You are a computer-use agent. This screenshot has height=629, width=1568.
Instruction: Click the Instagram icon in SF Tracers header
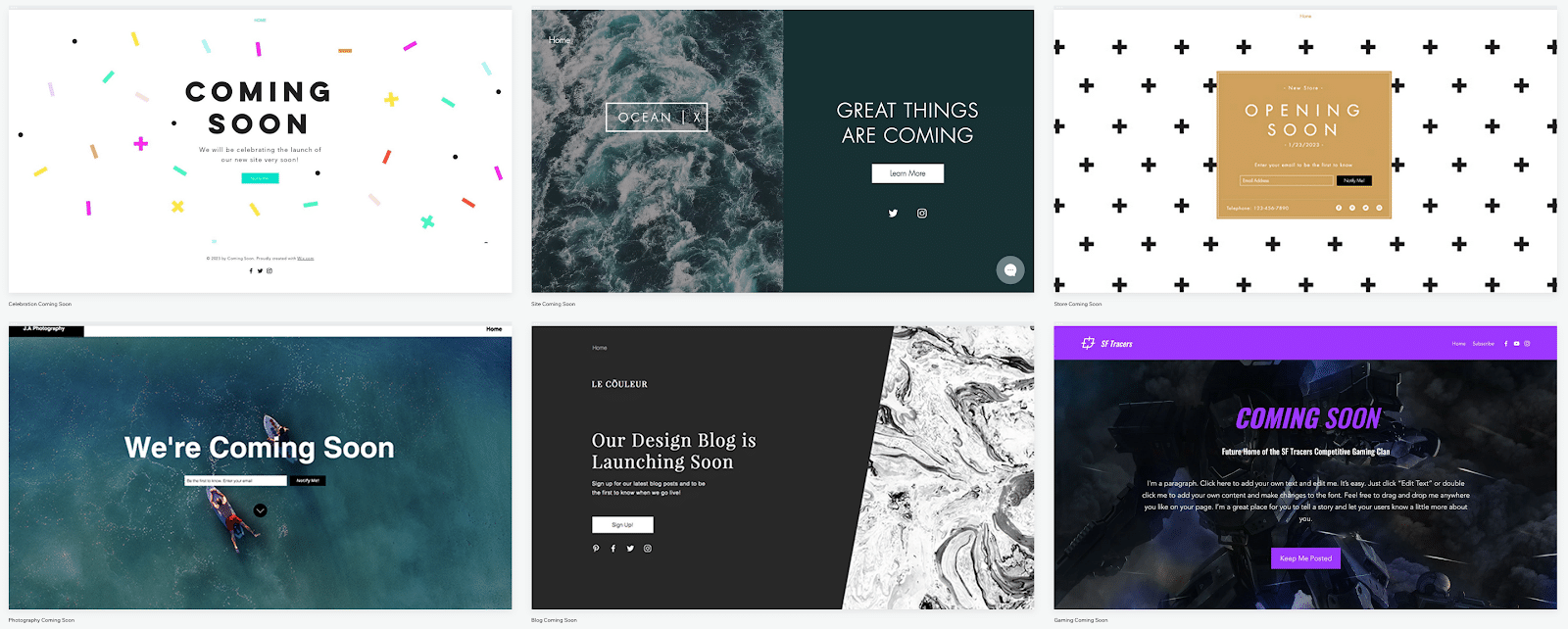(x=1527, y=344)
